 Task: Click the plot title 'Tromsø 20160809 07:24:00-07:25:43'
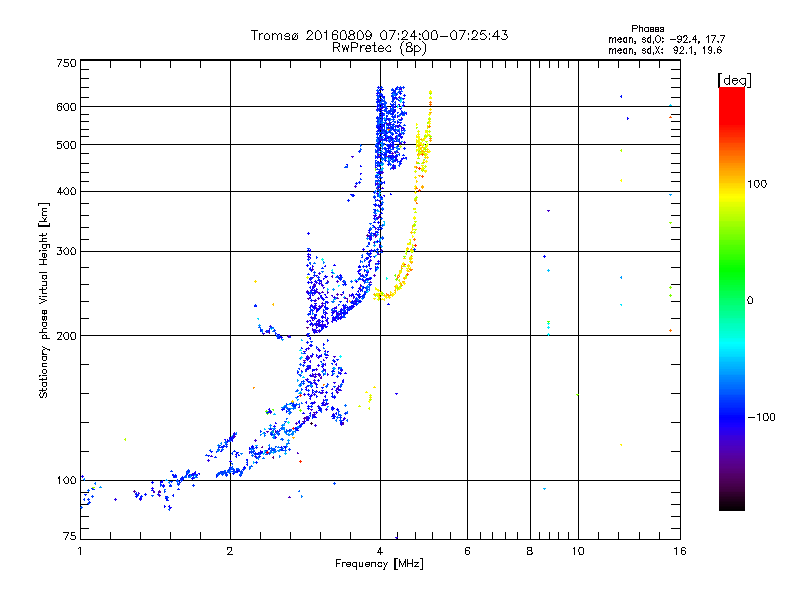pyautogui.click(x=379, y=35)
